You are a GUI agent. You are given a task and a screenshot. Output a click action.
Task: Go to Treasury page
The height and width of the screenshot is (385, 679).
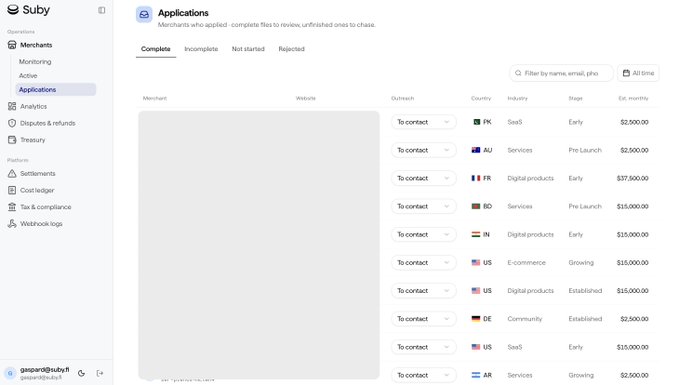pyautogui.click(x=32, y=140)
